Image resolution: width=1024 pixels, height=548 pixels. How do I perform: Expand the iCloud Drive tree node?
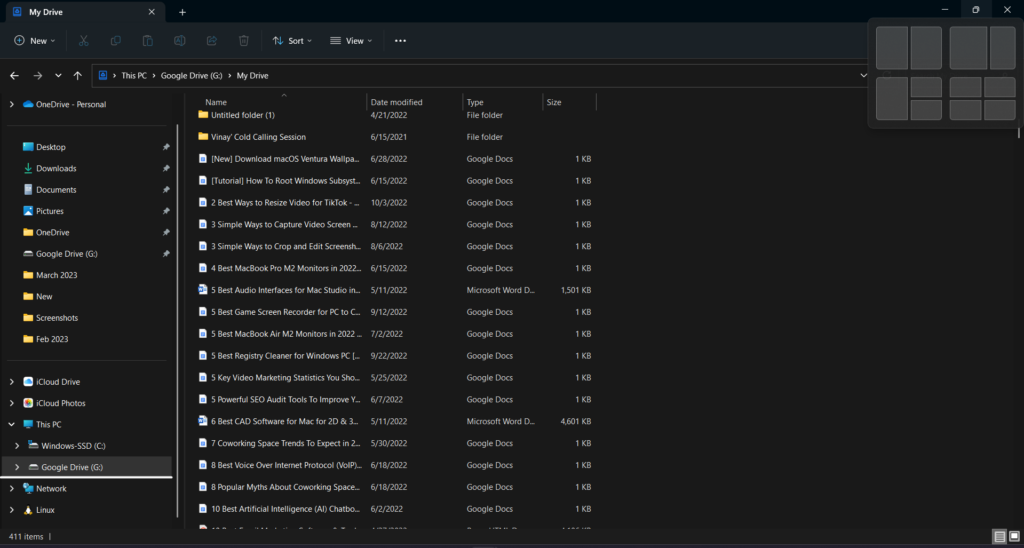coord(12,382)
